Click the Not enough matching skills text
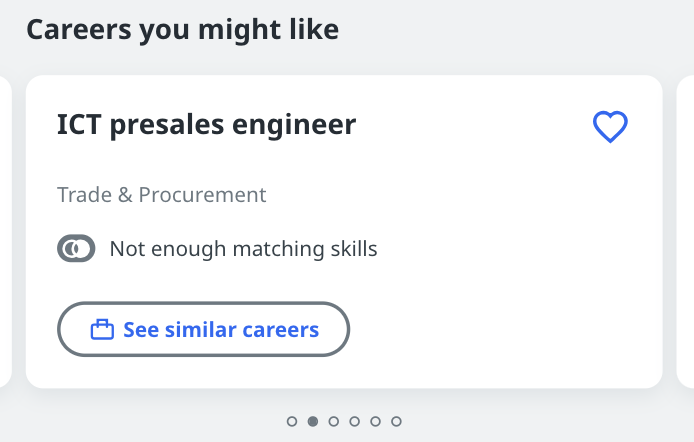 [243, 249]
